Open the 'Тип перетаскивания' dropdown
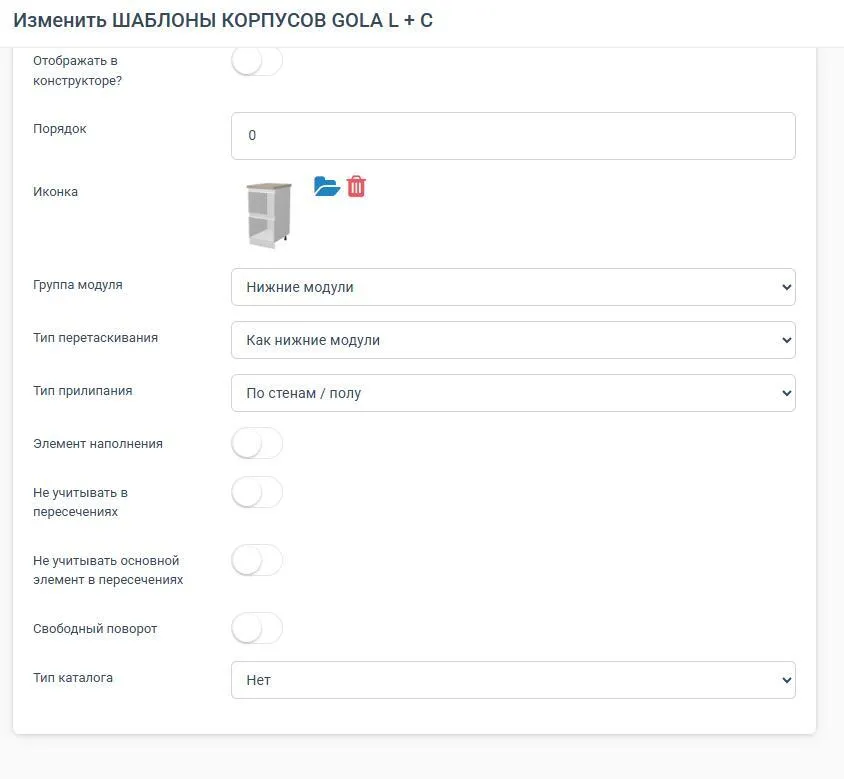 click(513, 340)
